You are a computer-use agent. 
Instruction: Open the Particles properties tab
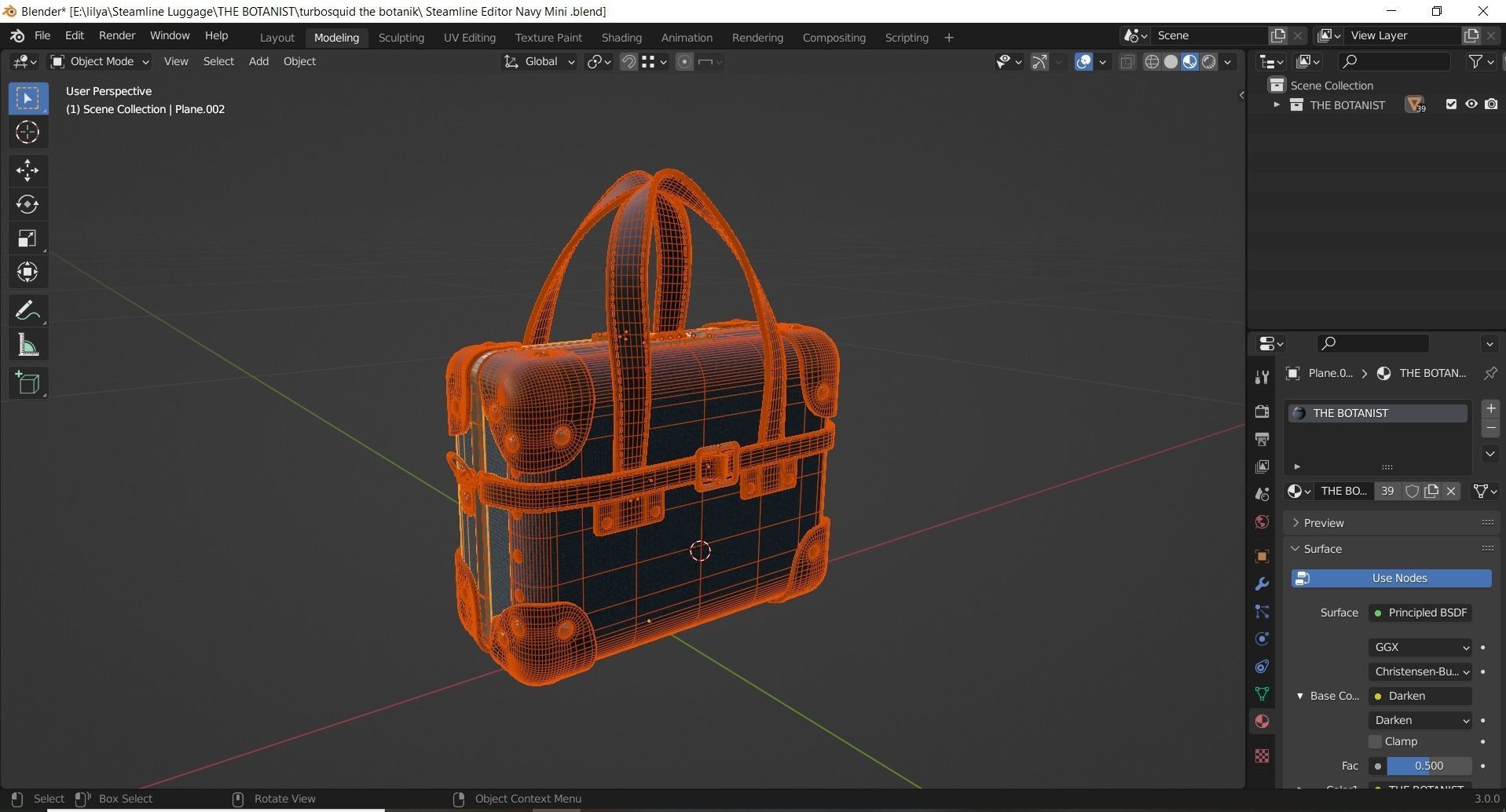(1262, 612)
